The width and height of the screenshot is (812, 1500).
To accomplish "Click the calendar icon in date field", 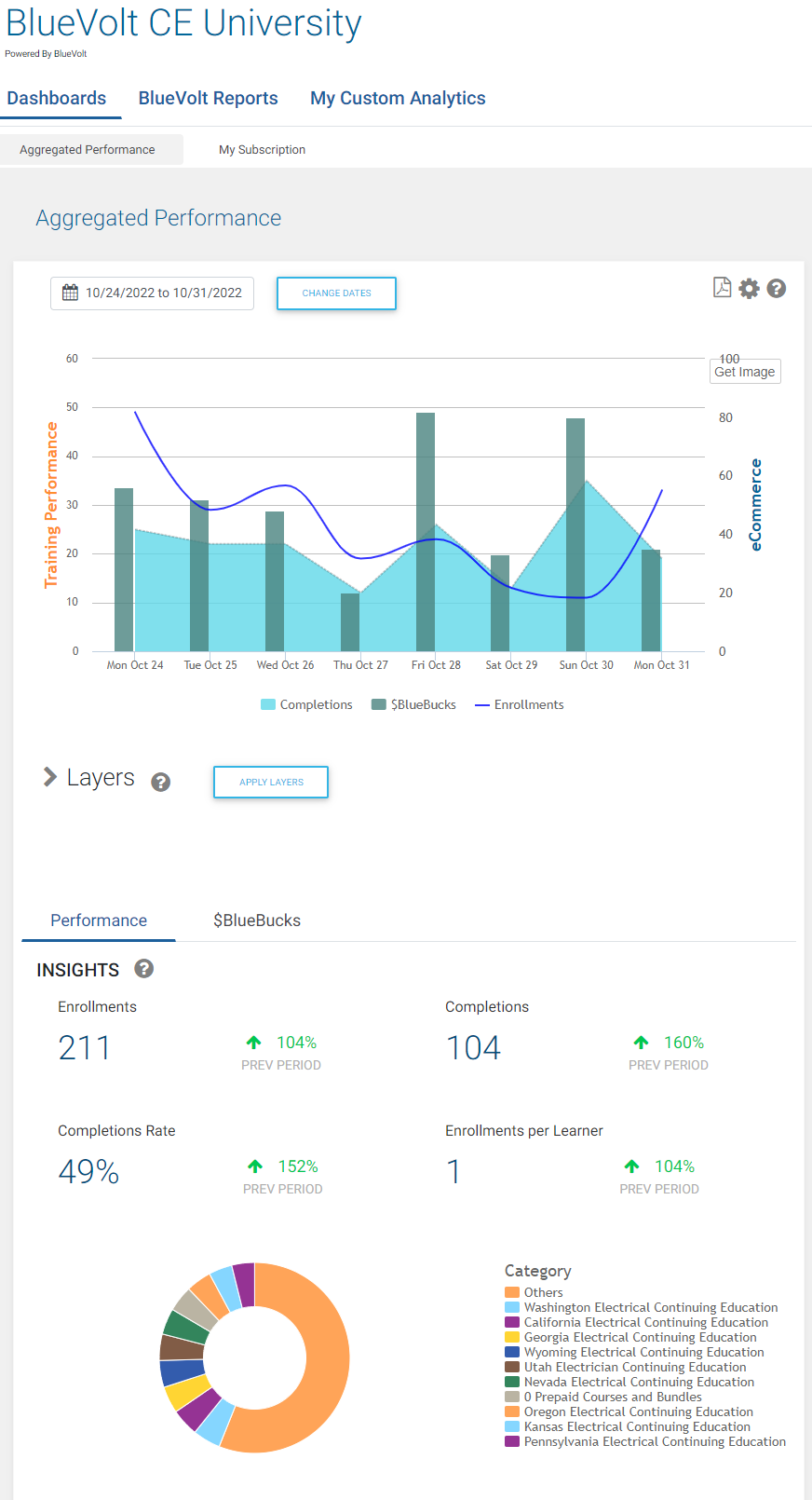I will tap(70, 293).
